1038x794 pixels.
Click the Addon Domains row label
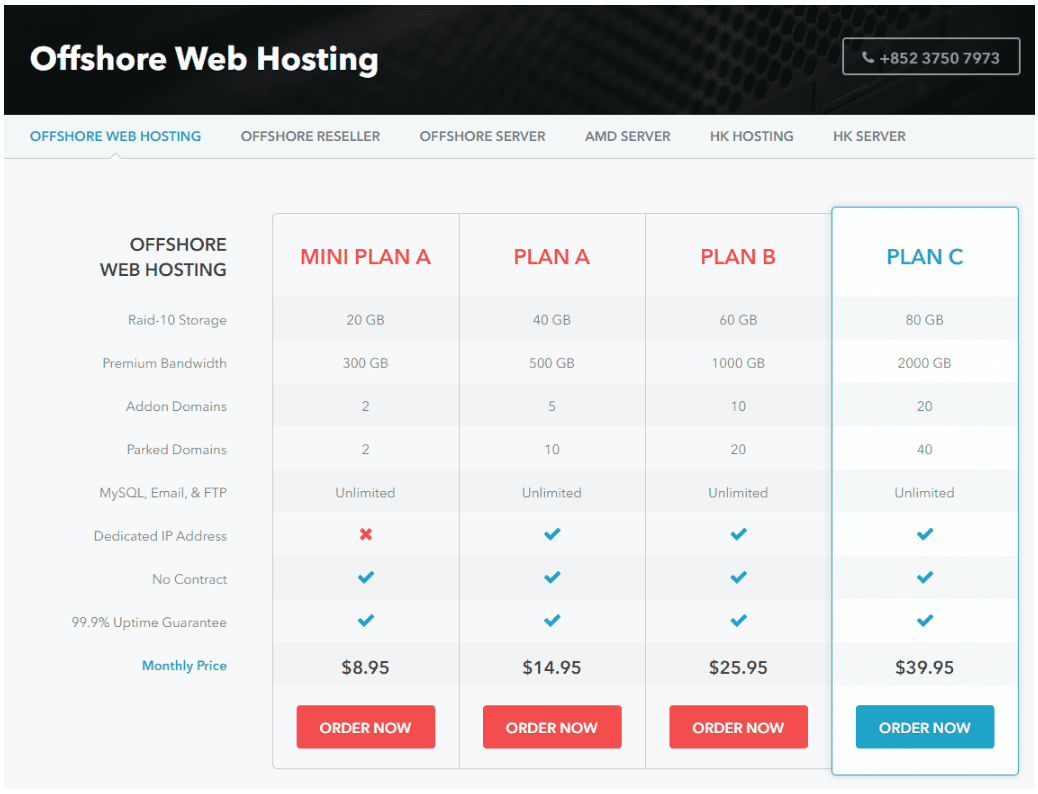[176, 406]
